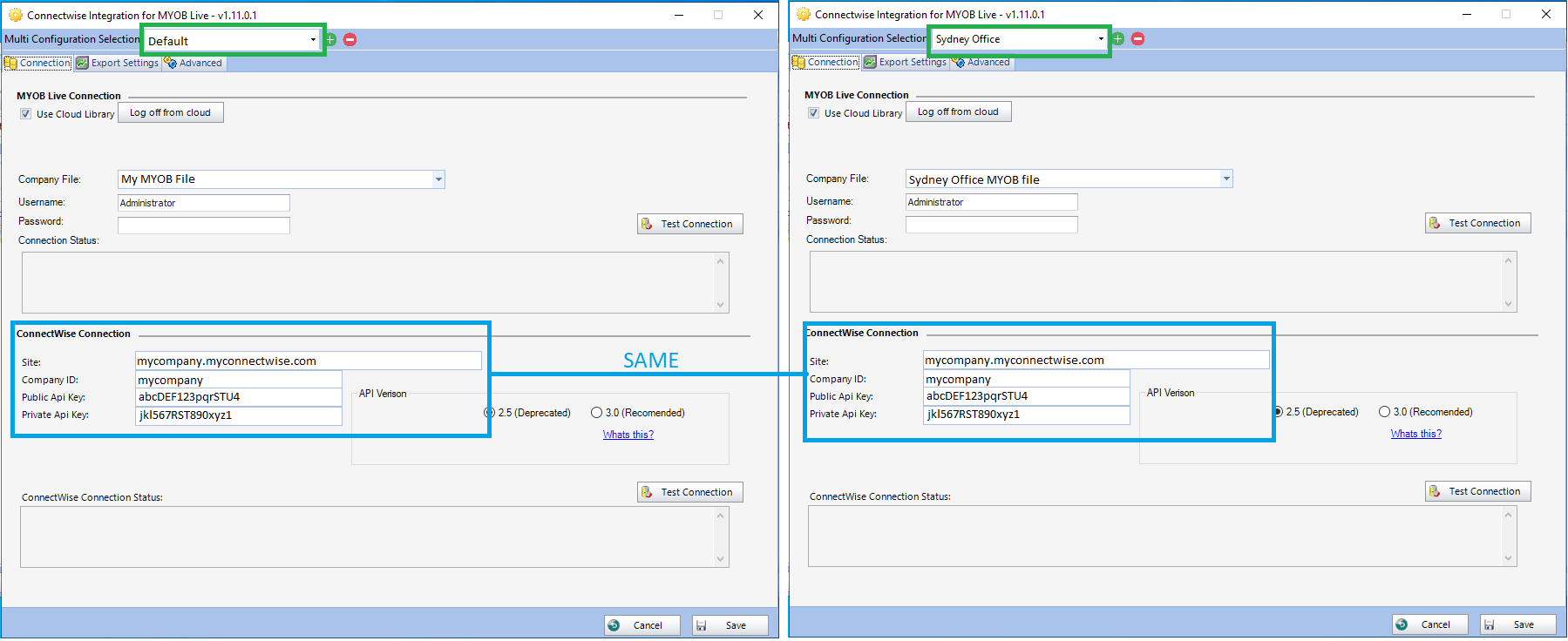Add a new configuration in Default window

coord(330,39)
